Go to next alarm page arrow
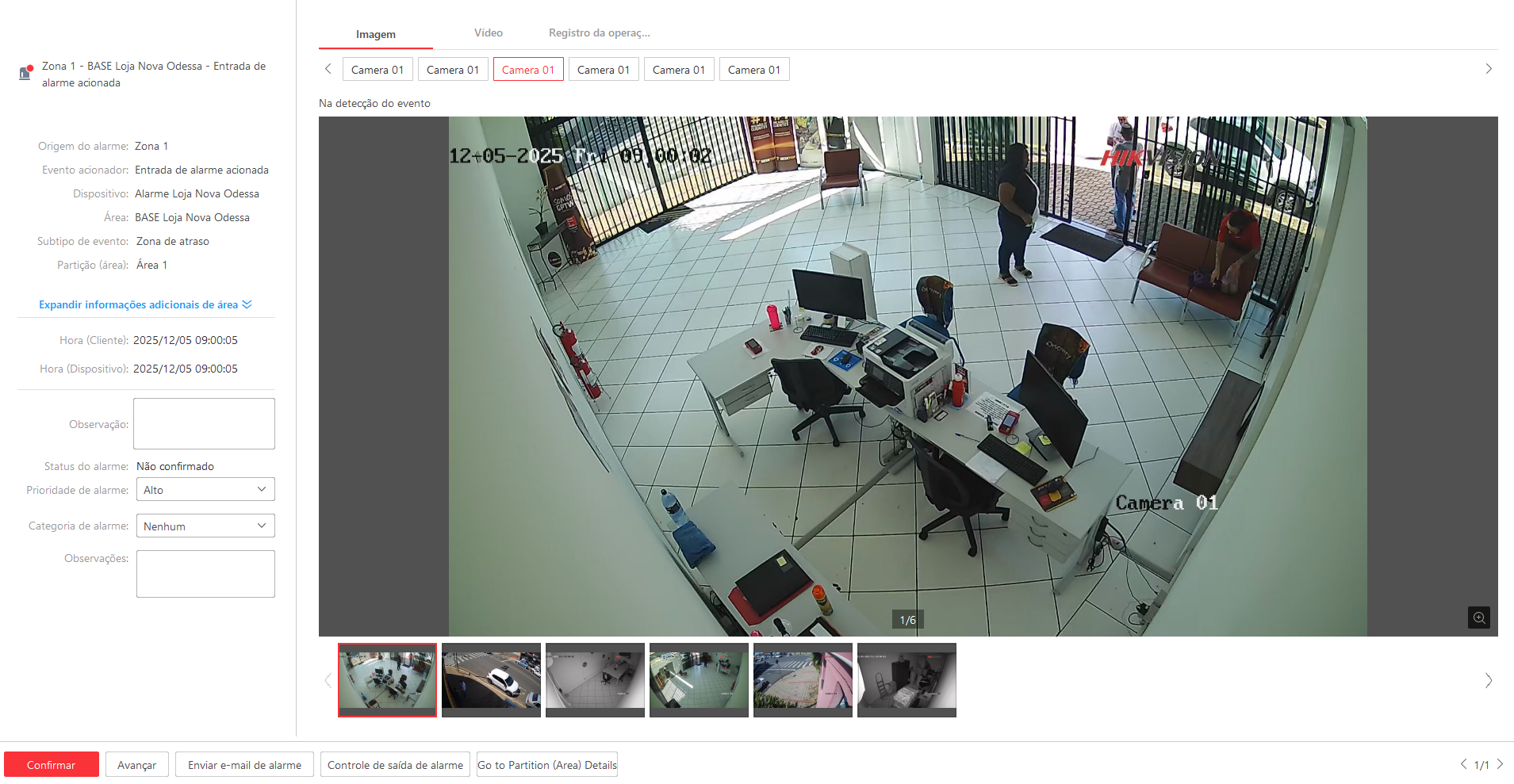The width and height of the screenshot is (1514, 784). pyautogui.click(x=1500, y=764)
